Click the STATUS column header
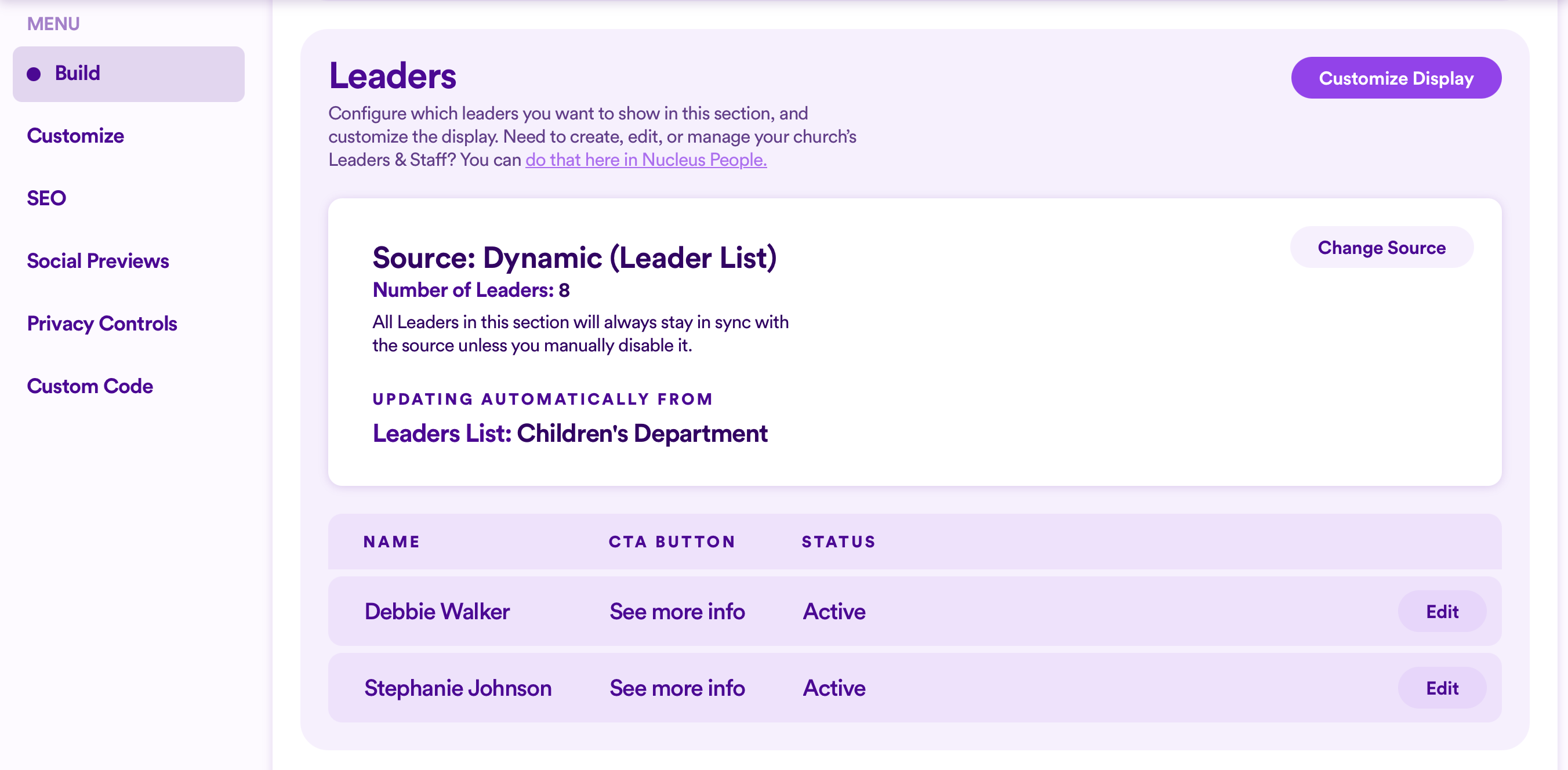The image size is (1568, 770). coord(838,542)
